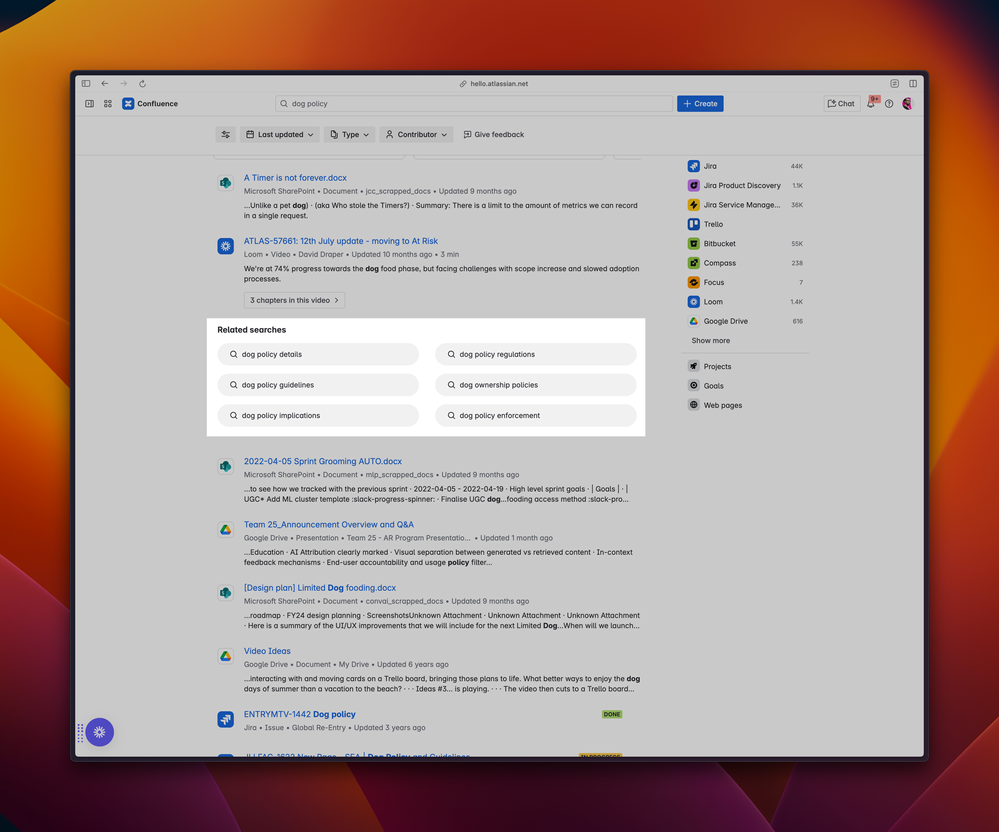Show more product filters
Screen dimensions: 999x832
tap(711, 341)
